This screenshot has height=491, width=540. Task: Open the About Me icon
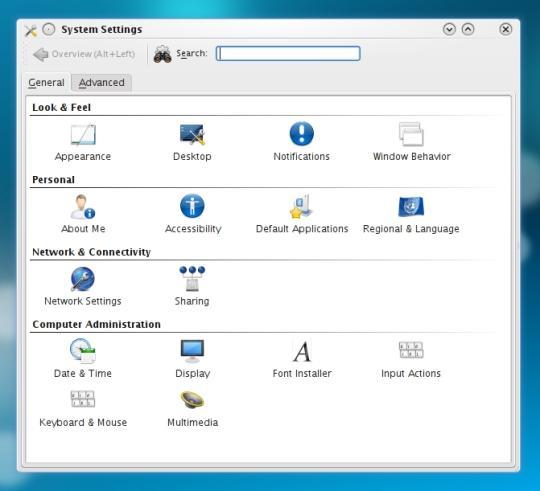tap(83, 206)
